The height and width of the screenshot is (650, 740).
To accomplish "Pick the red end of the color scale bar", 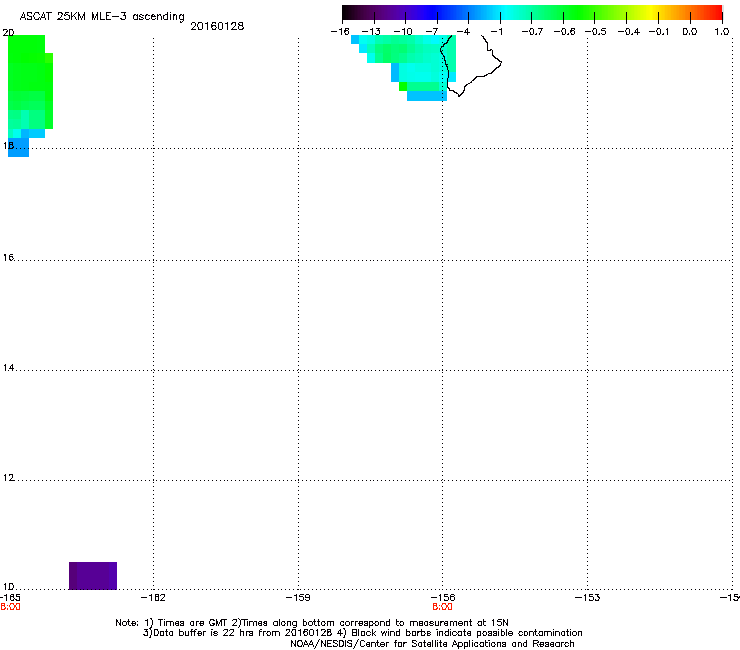I will point(715,13).
